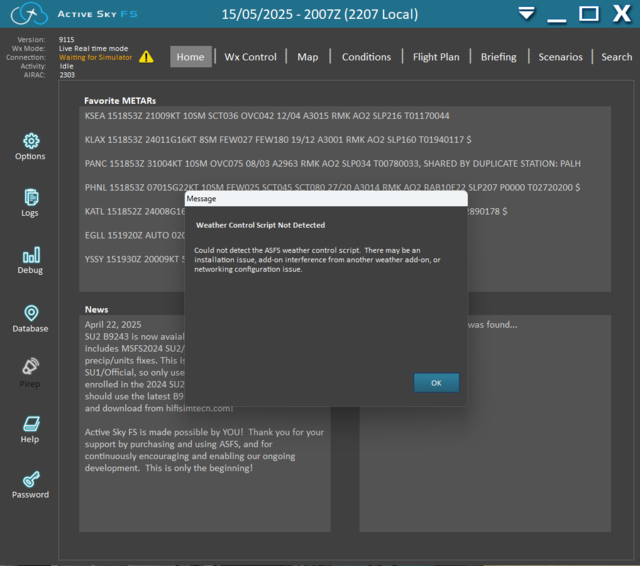Switch to the Wx Control tab

pos(250,57)
